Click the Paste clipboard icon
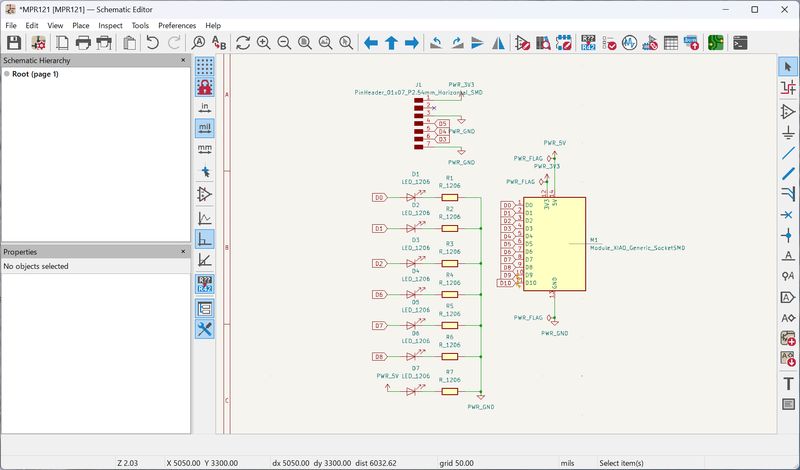The width and height of the screenshot is (800, 470). pos(129,43)
